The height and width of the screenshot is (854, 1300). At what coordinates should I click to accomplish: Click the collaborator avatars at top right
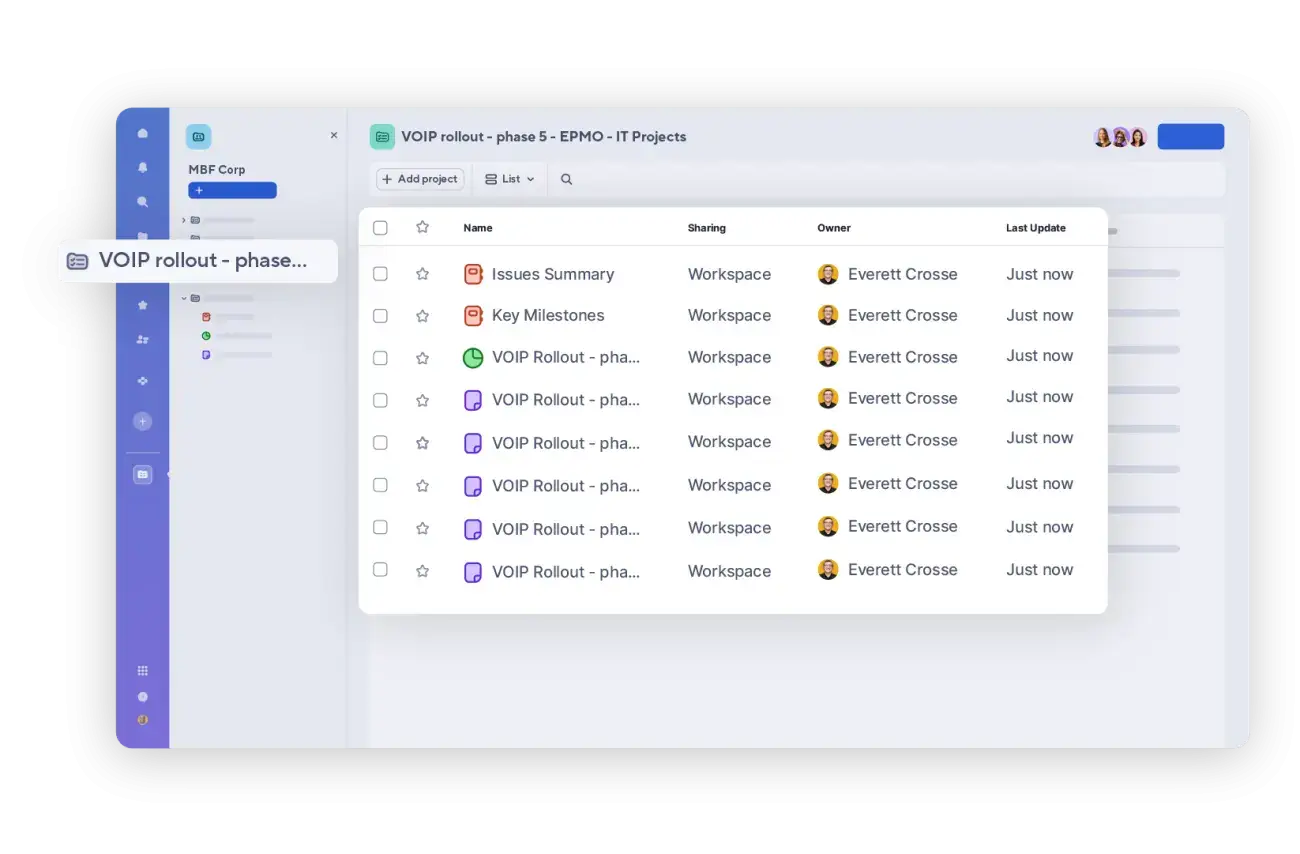[x=1120, y=137]
